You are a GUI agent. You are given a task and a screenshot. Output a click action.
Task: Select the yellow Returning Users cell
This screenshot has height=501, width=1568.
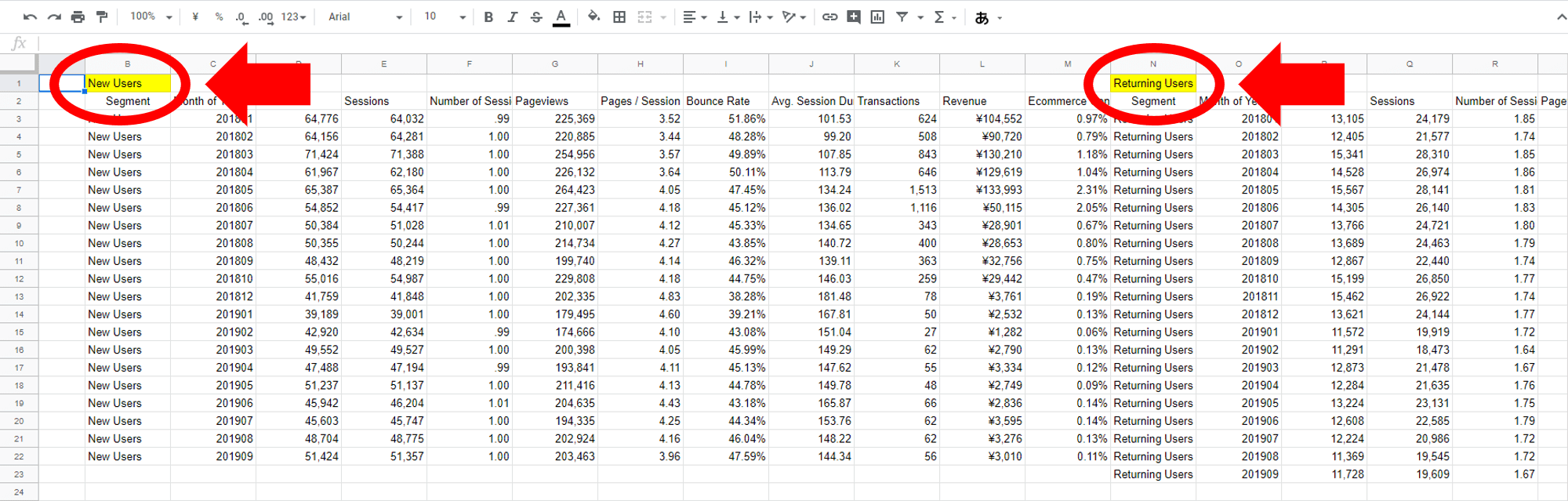tap(1152, 83)
